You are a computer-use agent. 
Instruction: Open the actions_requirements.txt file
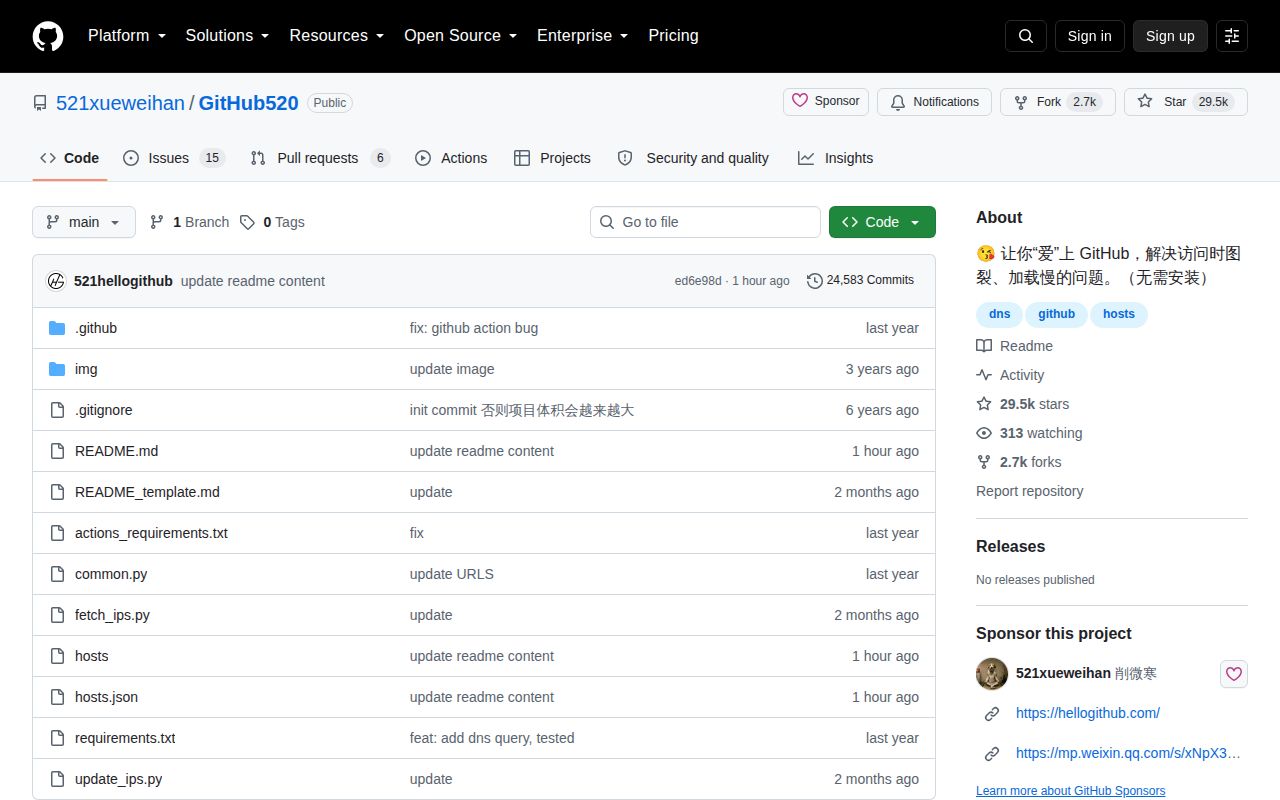click(151, 533)
